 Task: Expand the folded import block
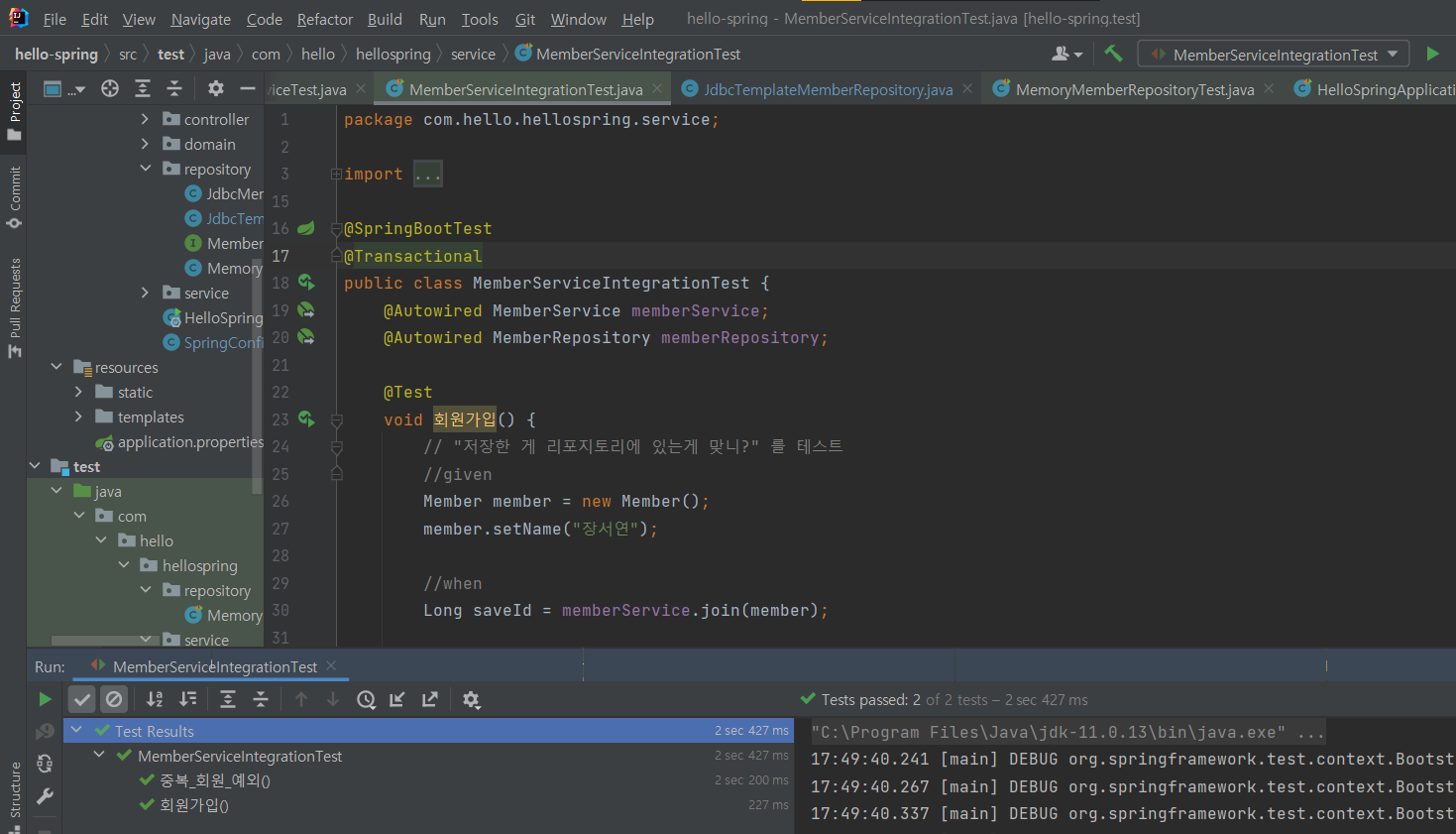pyautogui.click(x=428, y=175)
